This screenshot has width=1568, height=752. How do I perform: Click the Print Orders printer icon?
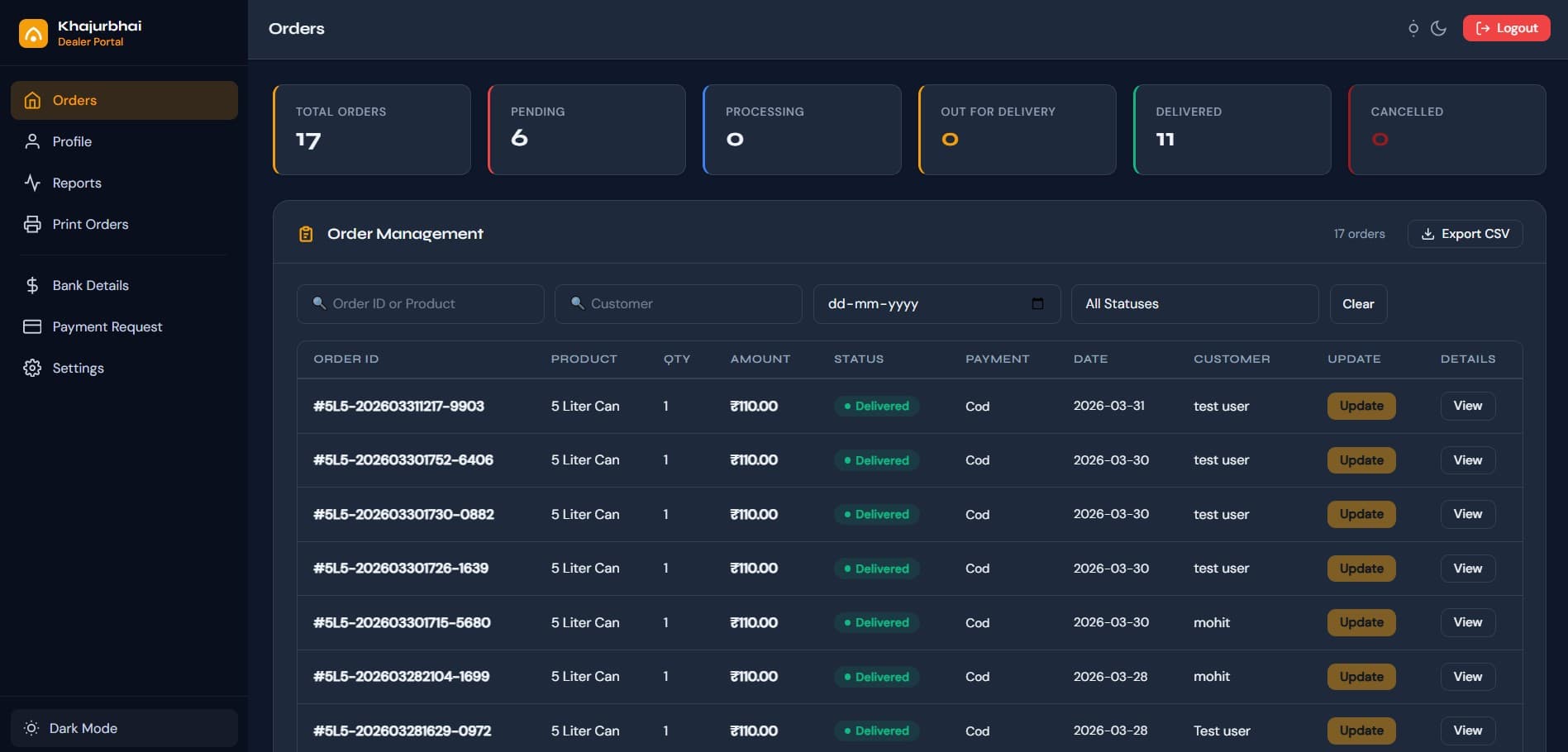[32, 224]
